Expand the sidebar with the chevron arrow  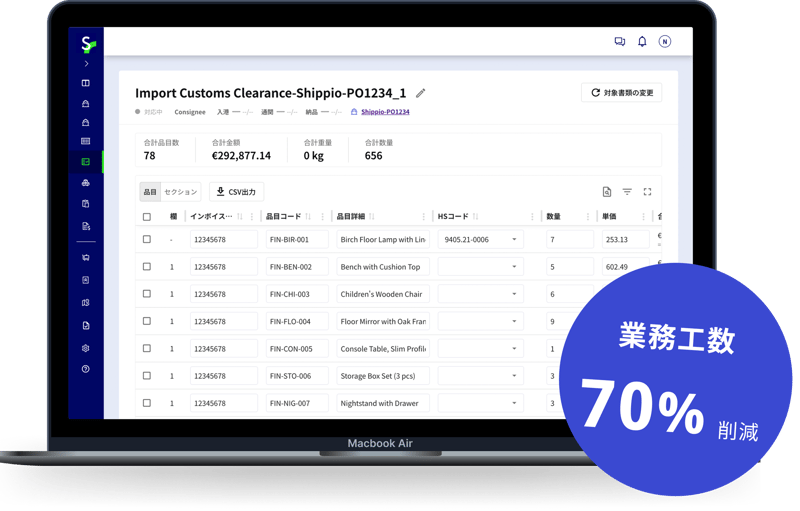click(x=86, y=64)
